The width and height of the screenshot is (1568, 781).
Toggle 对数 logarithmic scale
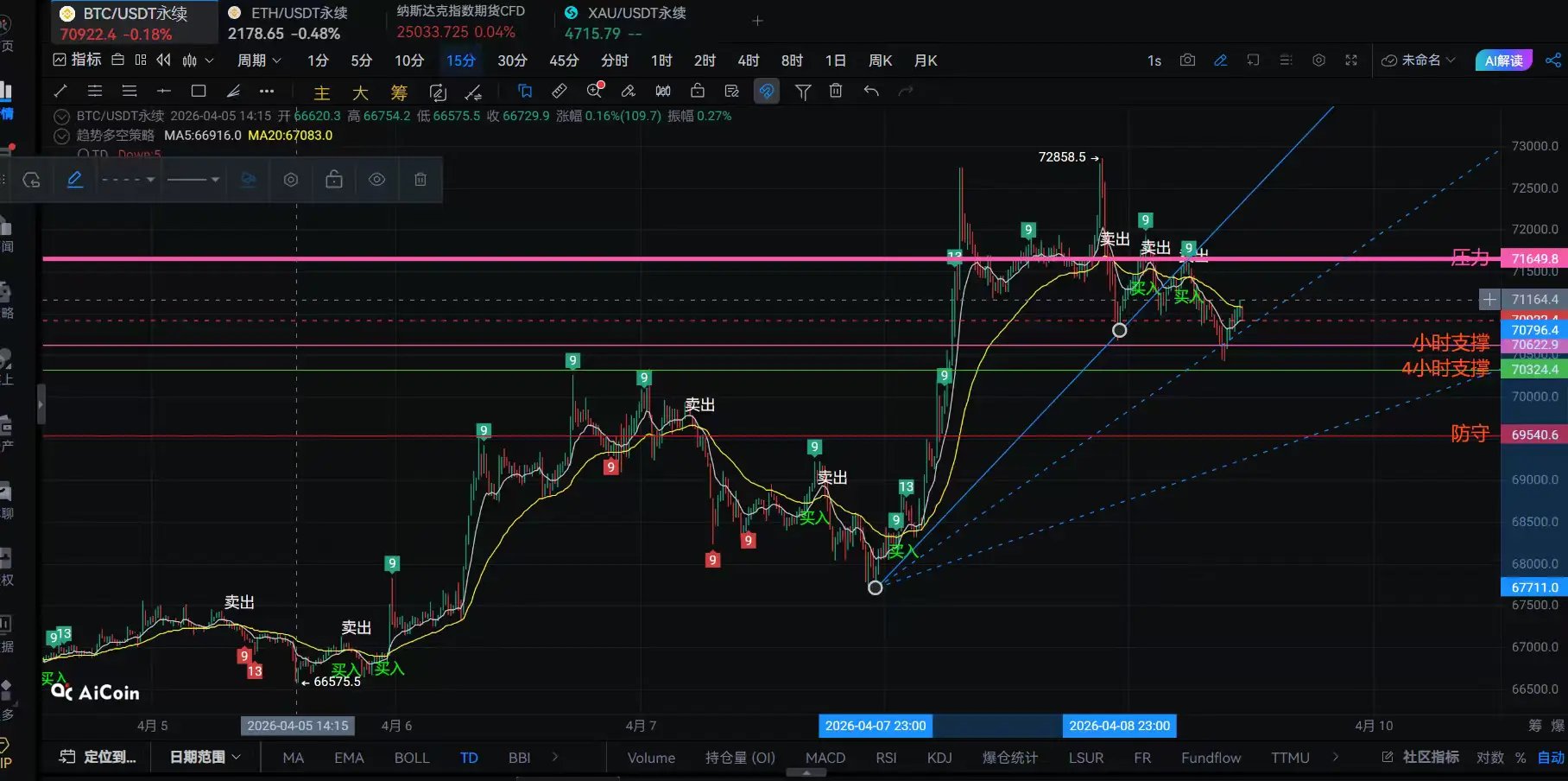pyautogui.click(x=1489, y=758)
